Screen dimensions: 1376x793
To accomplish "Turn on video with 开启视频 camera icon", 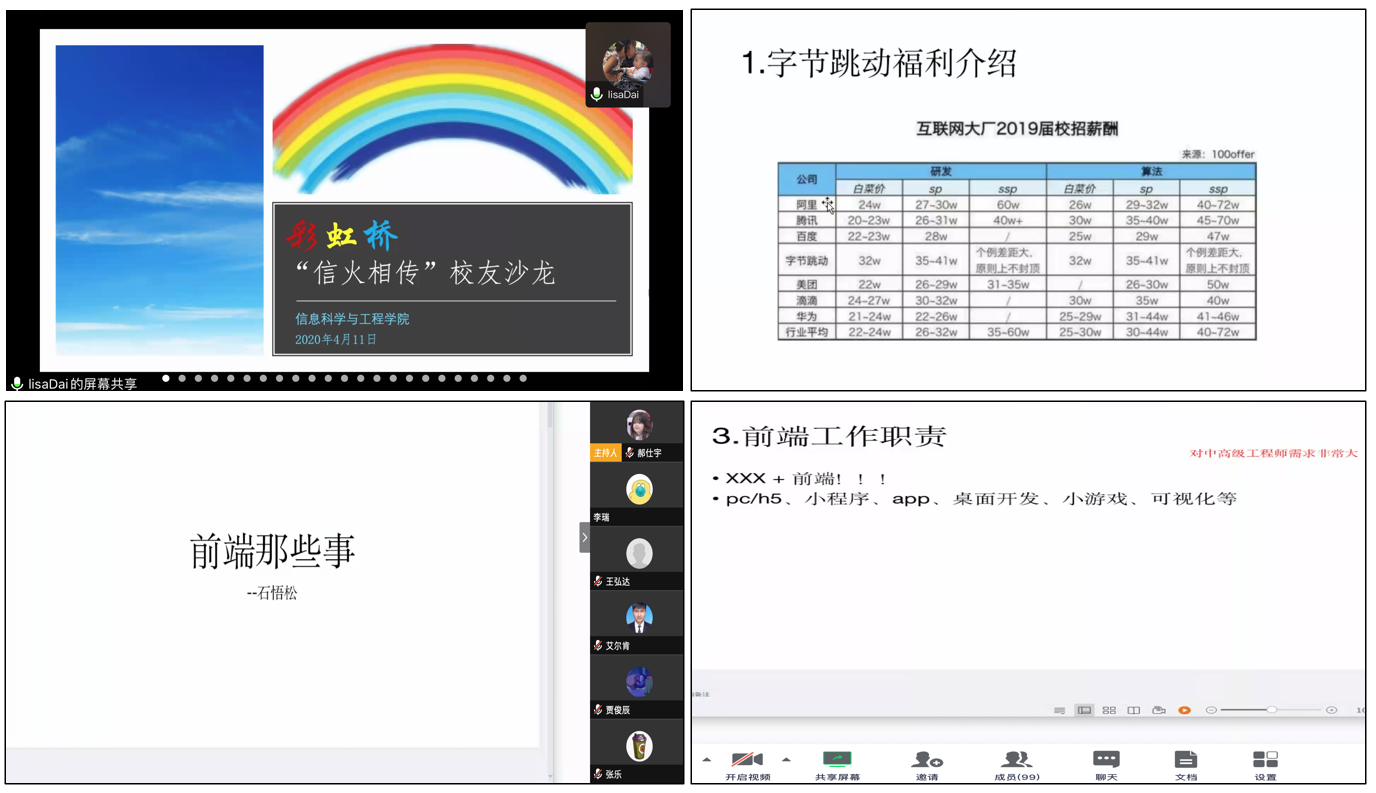I will (747, 760).
